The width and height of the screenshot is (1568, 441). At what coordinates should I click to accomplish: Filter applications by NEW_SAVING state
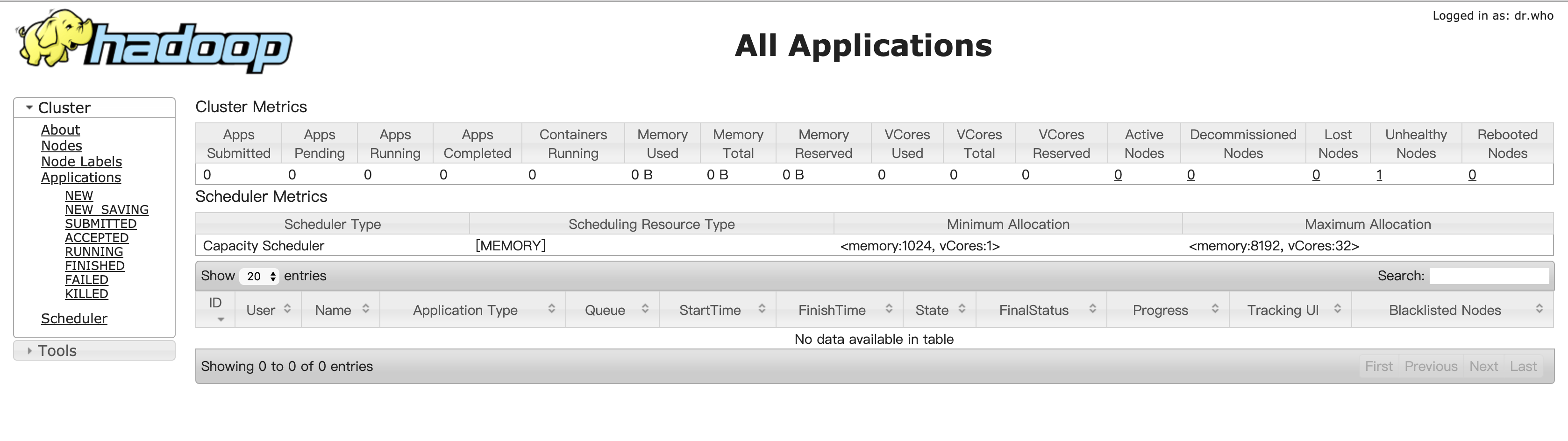107,210
